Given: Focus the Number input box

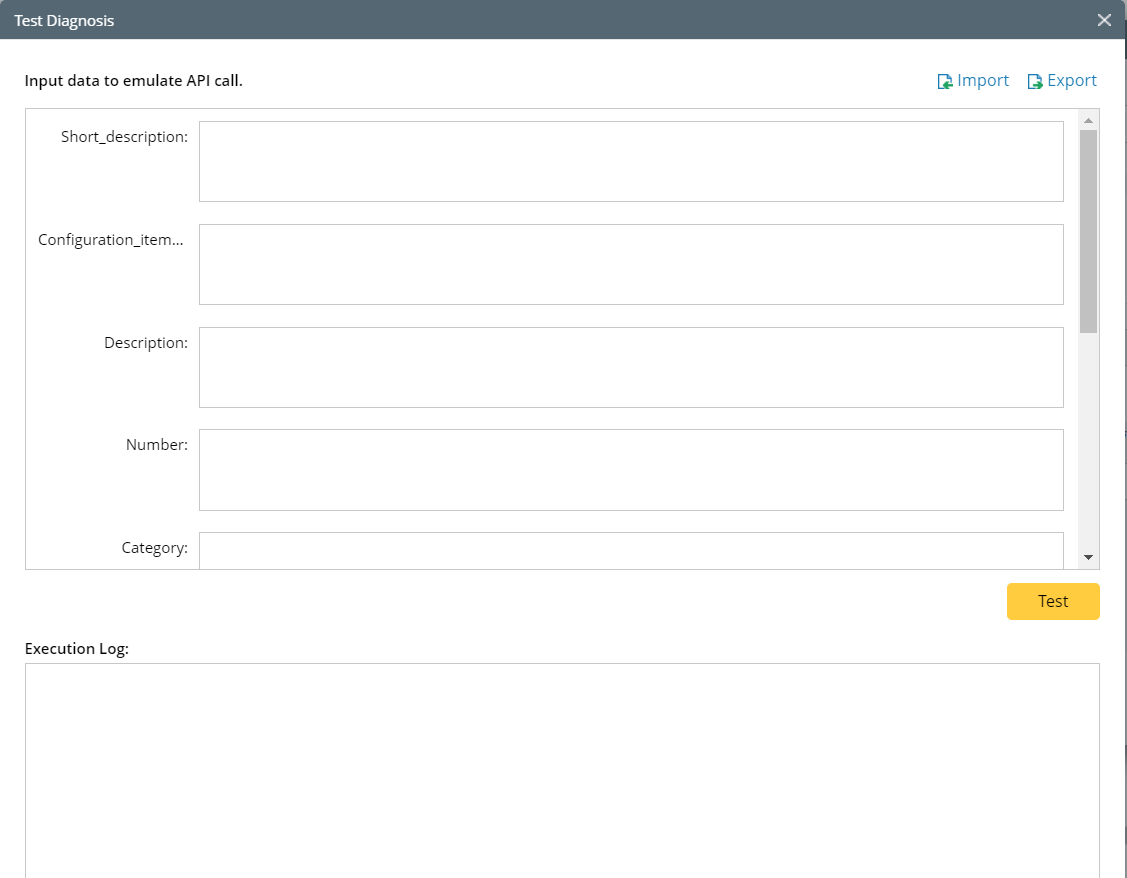Looking at the screenshot, I should (631, 470).
